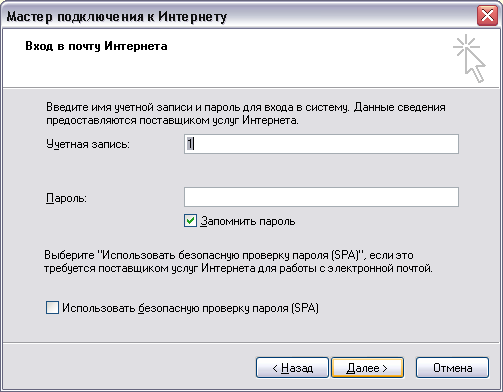Proceed with the Далее button
The width and height of the screenshot is (503, 392).
click(x=367, y=368)
